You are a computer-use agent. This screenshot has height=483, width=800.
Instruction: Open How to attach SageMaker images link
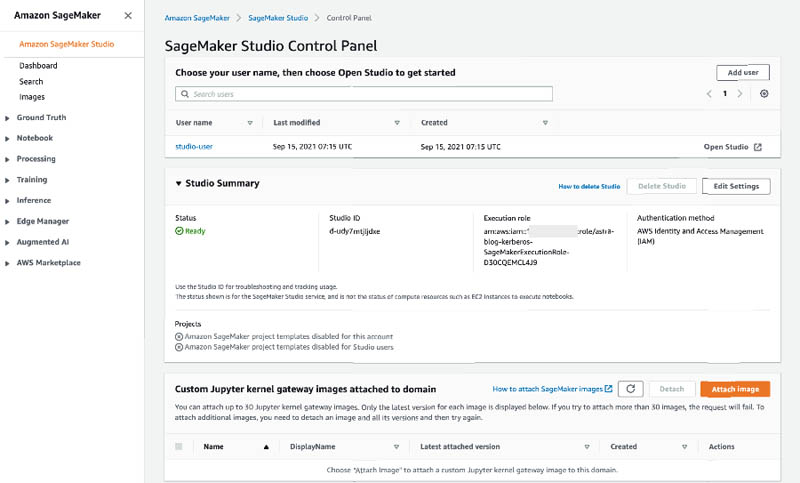547,389
